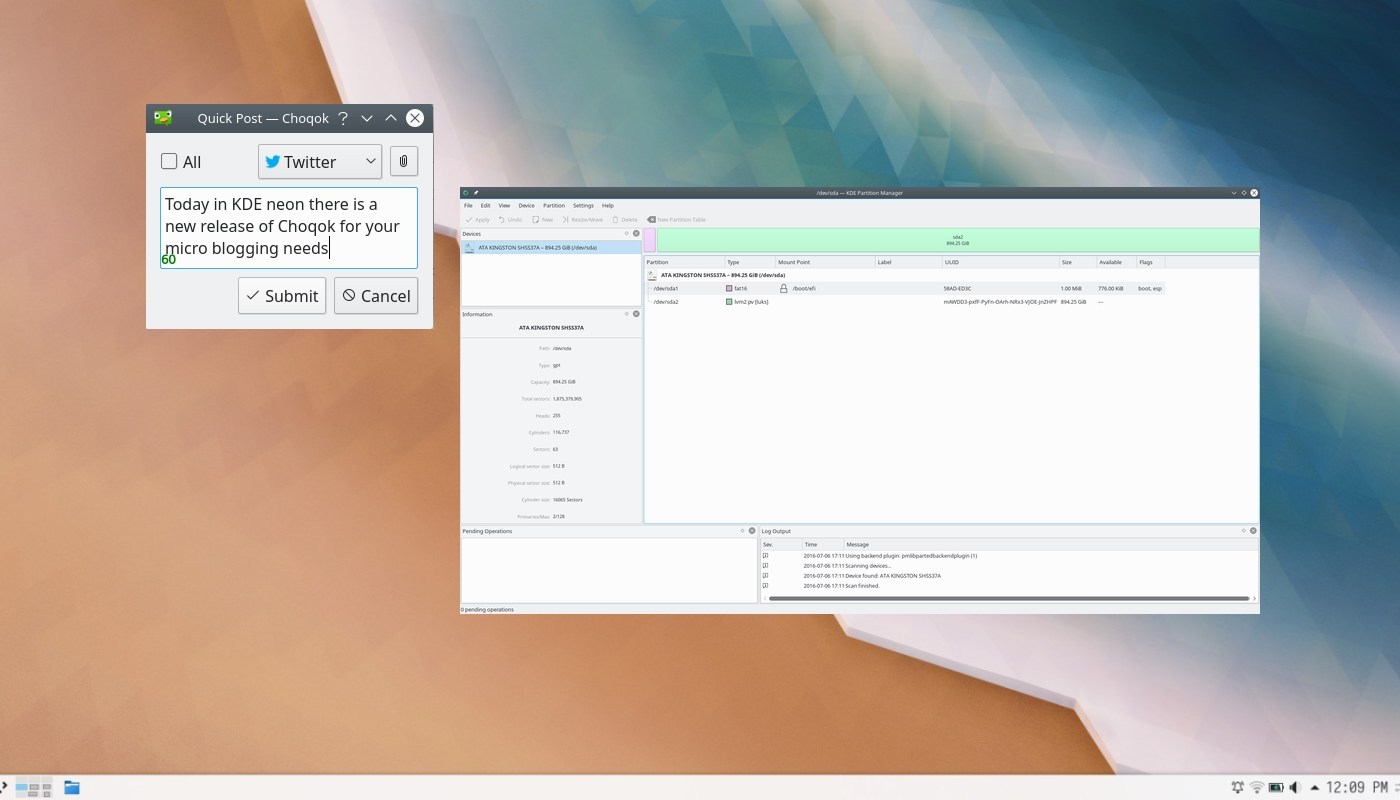This screenshot has height=800, width=1400.
Task: Select the /dev/sda1 partition row
Action: (x=906, y=288)
